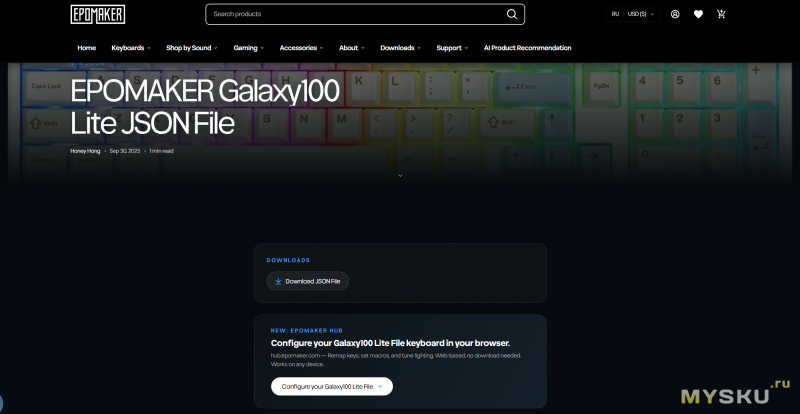
Task: Open the USD ($) currency dropdown
Action: click(640, 14)
